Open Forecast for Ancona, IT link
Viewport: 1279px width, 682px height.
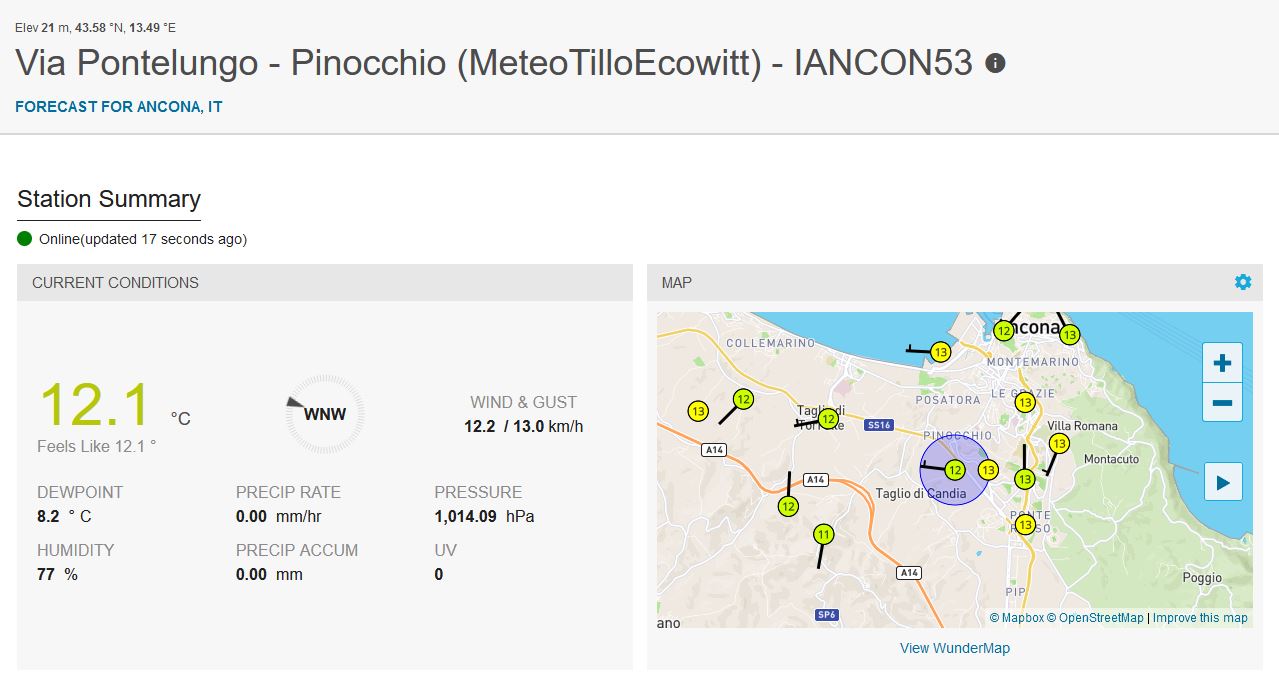[118, 106]
